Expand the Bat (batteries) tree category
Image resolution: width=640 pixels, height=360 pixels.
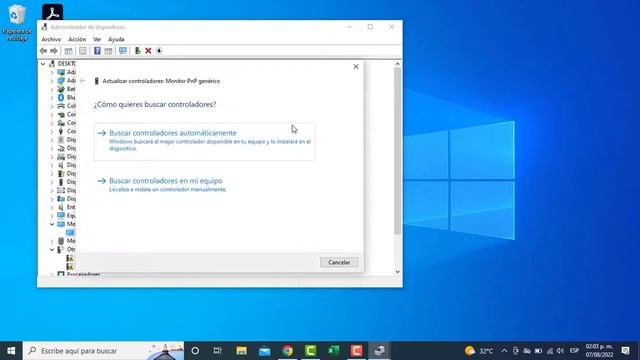tap(52, 89)
